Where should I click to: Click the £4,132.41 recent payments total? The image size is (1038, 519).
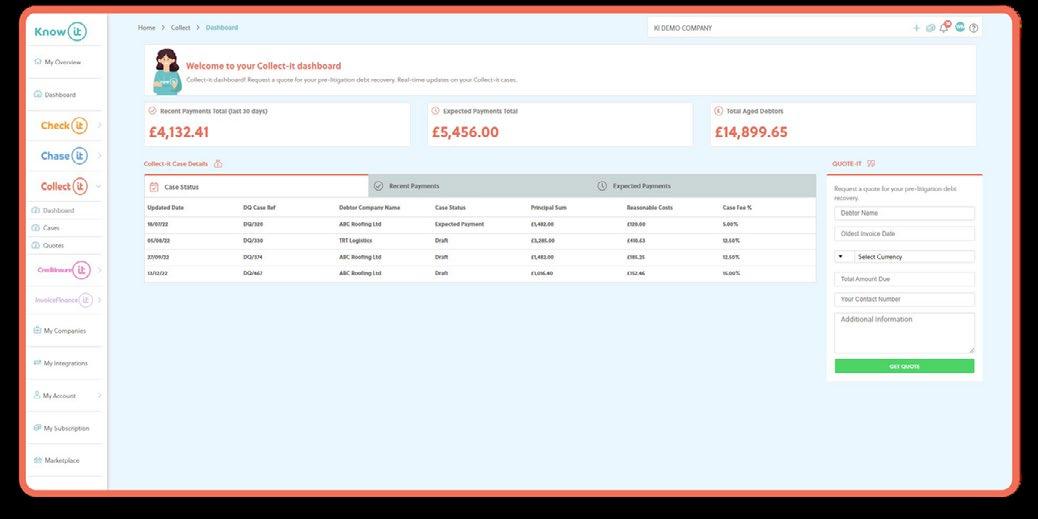click(x=179, y=132)
